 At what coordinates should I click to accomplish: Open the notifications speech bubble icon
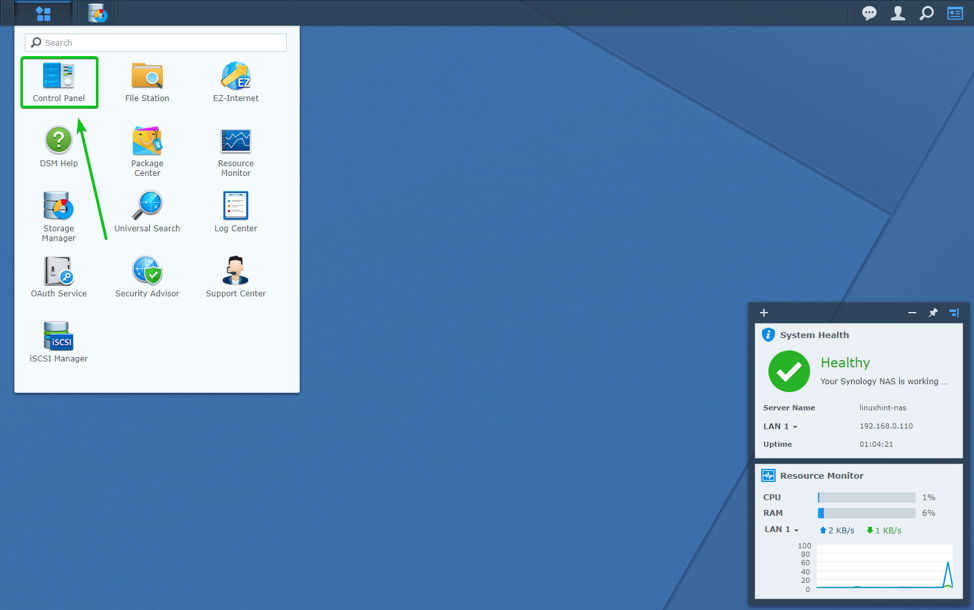(869, 13)
